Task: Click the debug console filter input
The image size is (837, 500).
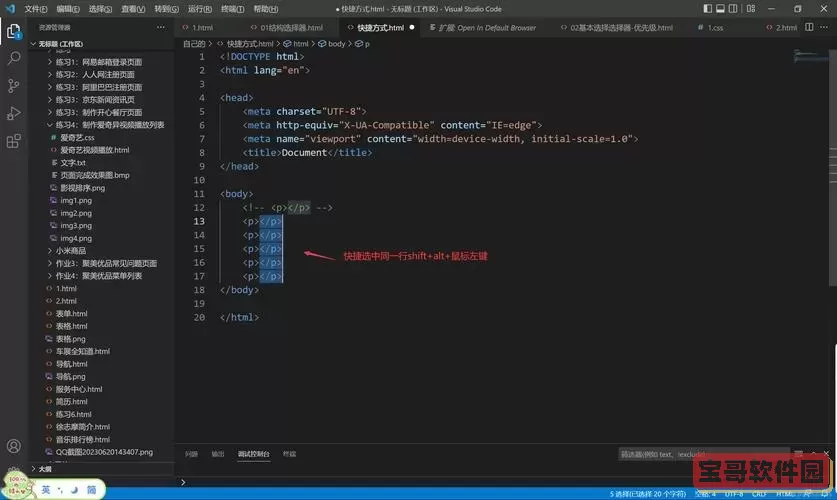Action: pos(704,454)
